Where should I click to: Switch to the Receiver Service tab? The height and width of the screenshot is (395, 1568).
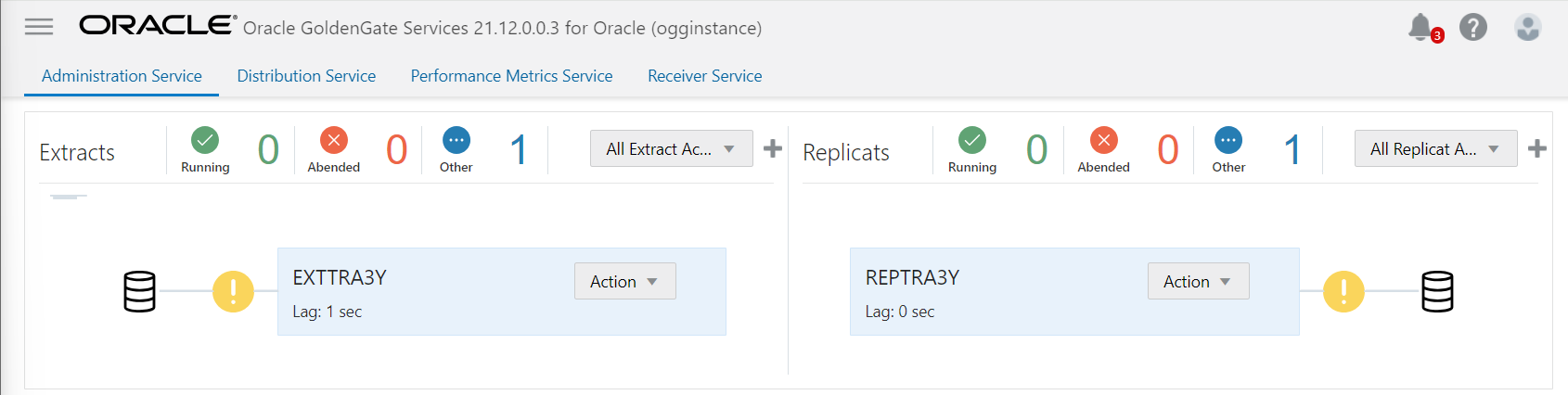tap(705, 76)
